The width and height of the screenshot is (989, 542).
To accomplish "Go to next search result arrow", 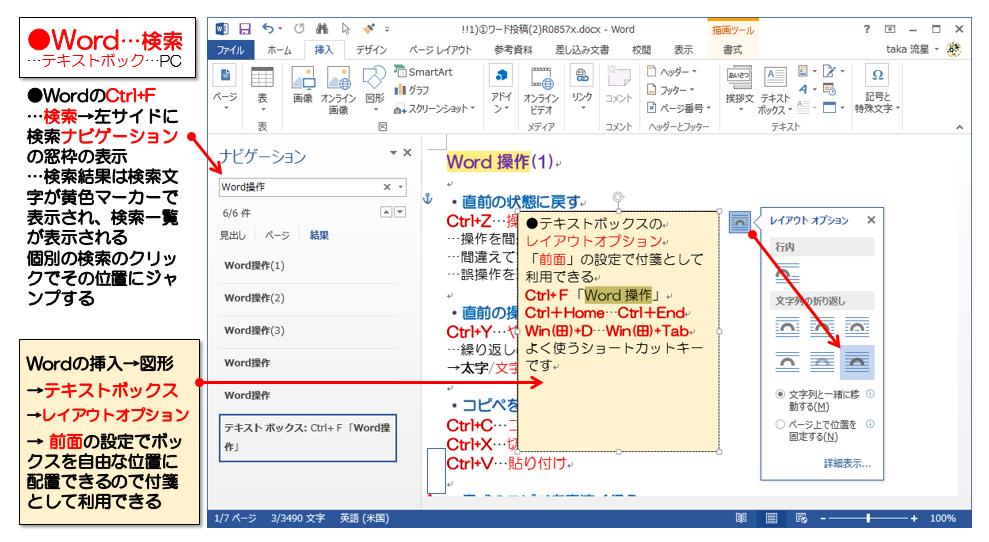I will tap(400, 212).
